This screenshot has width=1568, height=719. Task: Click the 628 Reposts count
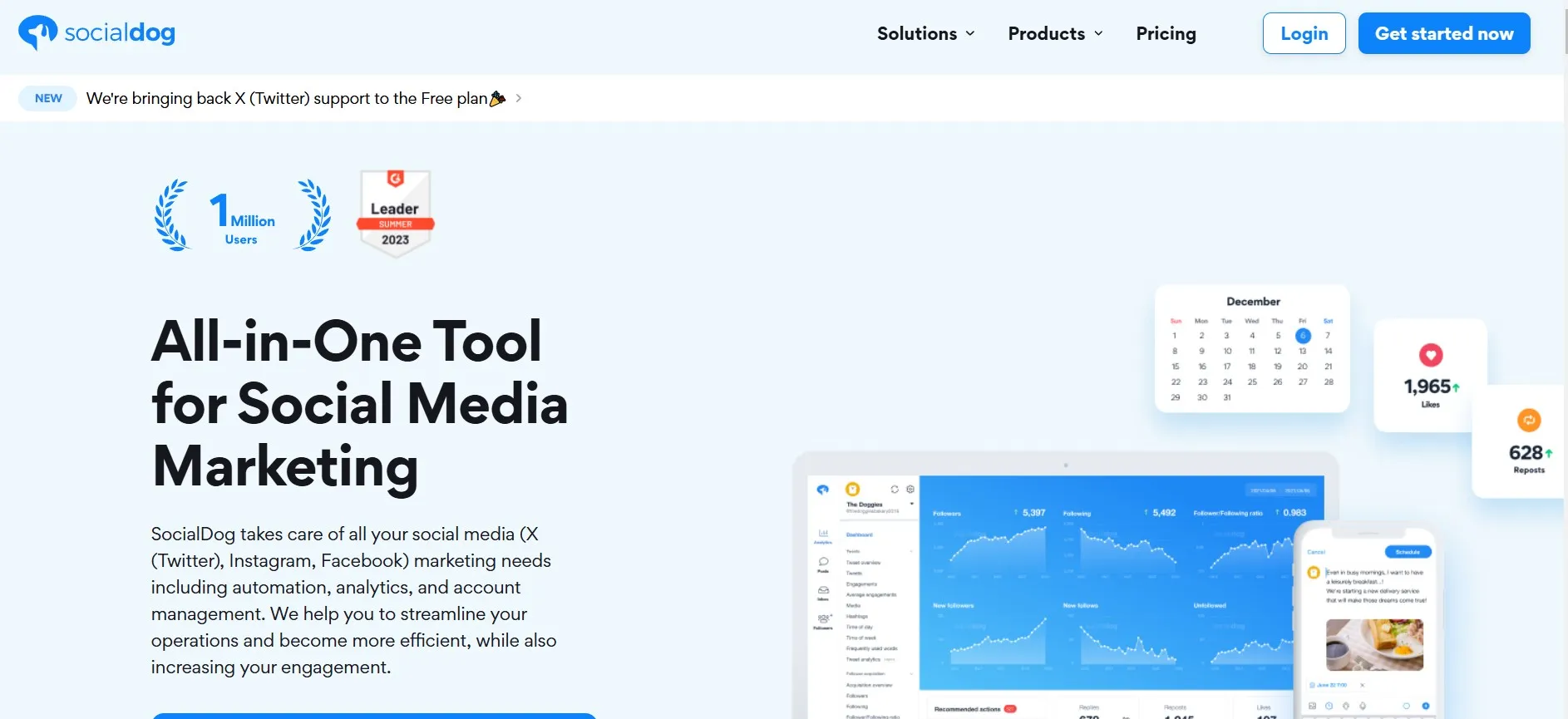pos(1526,453)
